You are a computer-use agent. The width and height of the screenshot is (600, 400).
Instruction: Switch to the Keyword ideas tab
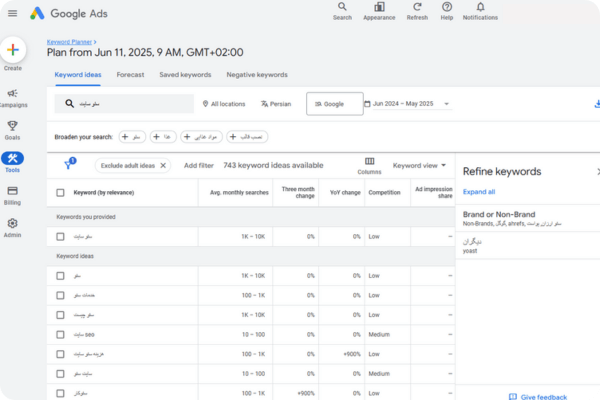point(78,75)
